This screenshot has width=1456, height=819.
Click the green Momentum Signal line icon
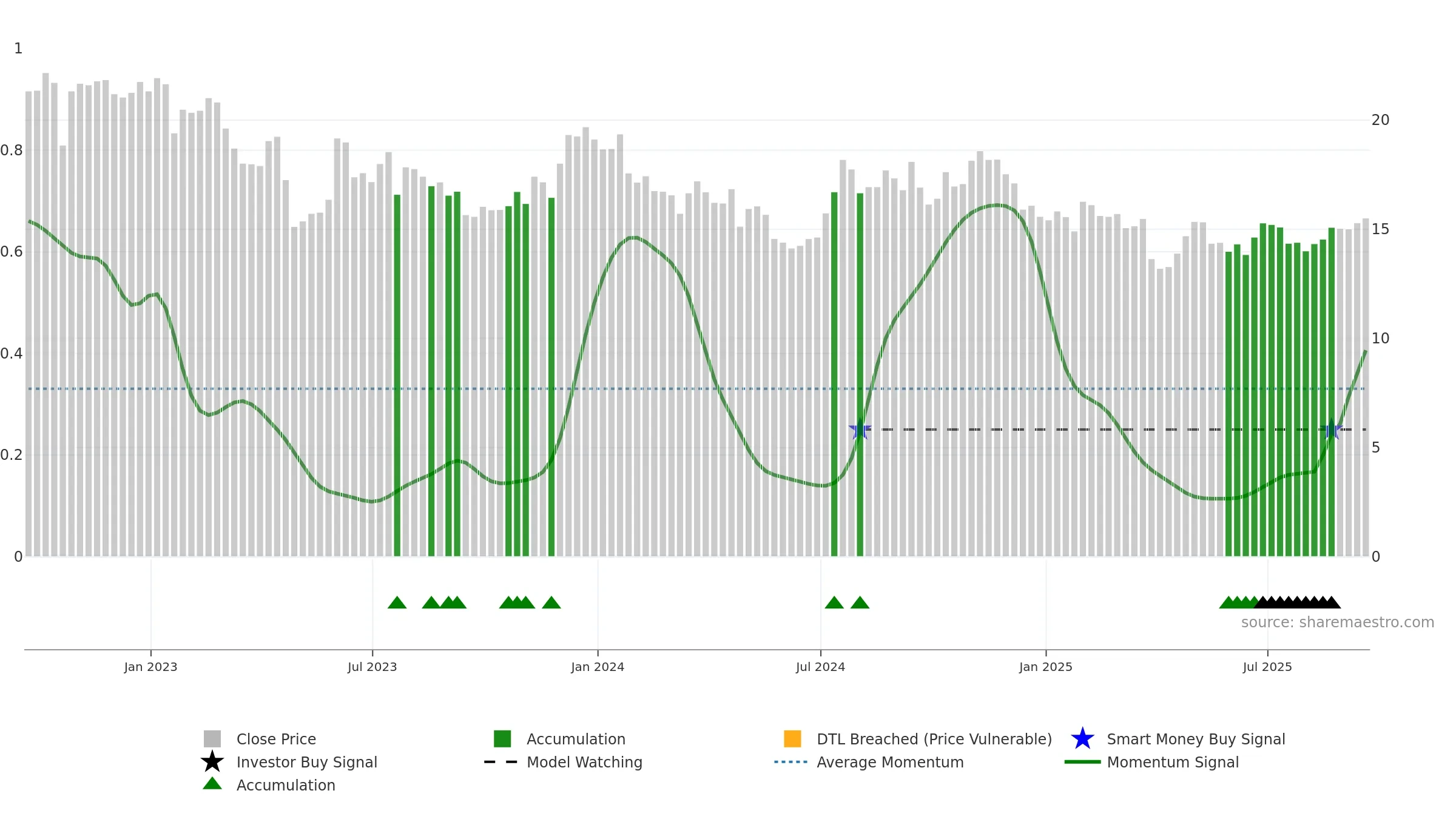coord(1082,762)
